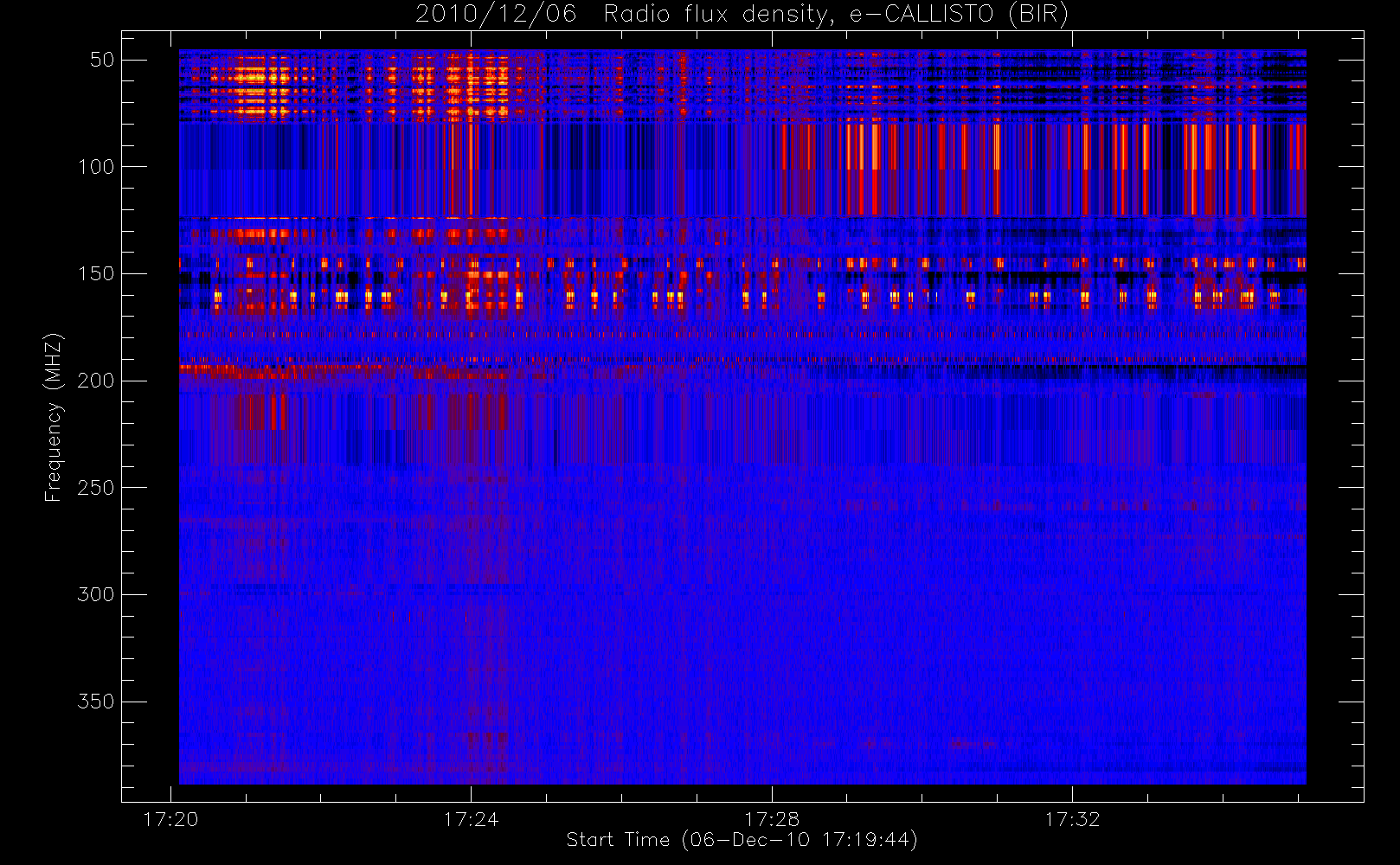Click the '200' frequency tick label
1400x865 pixels.
(96, 381)
